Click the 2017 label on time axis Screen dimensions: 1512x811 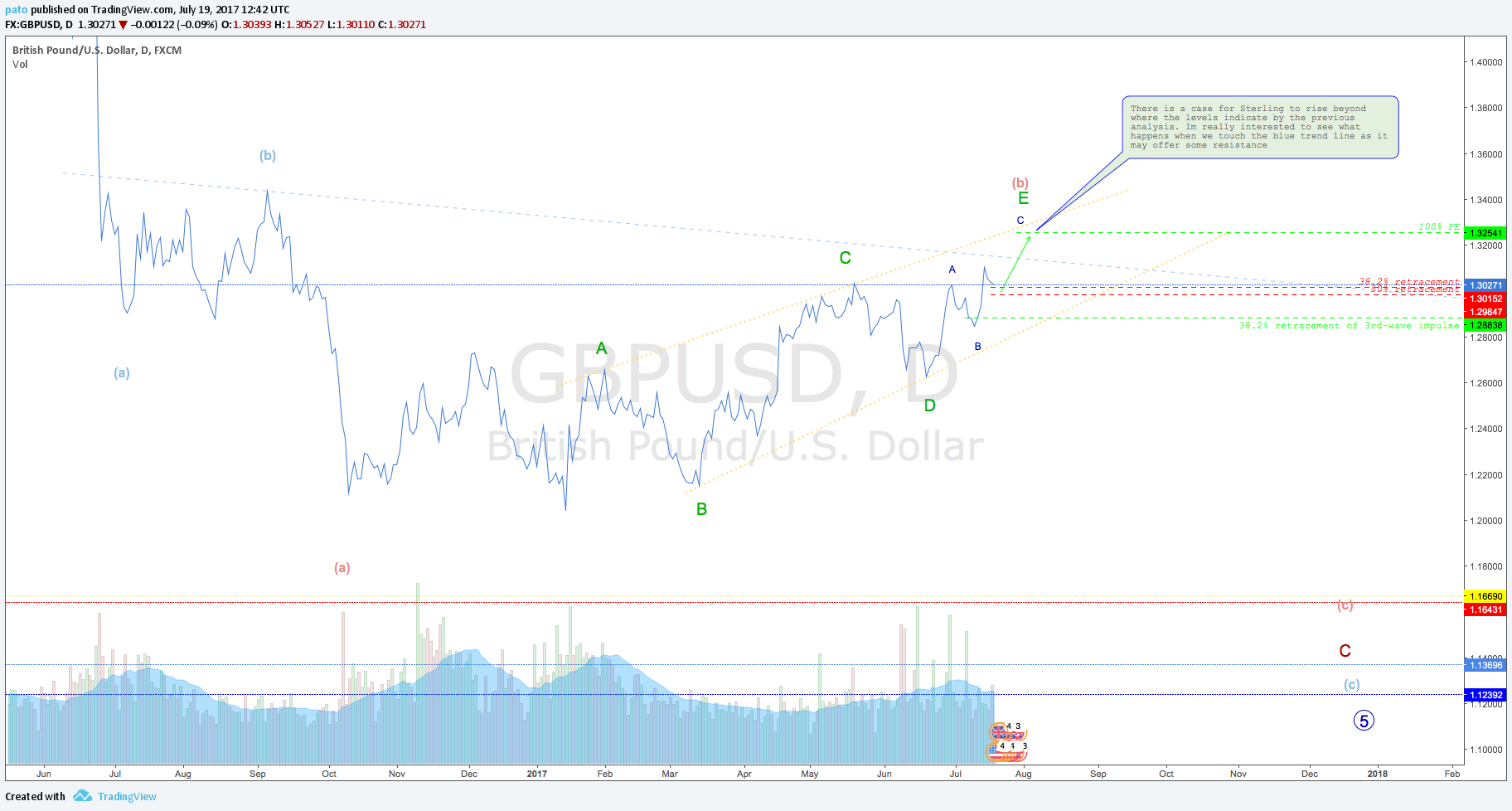(537, 774)
